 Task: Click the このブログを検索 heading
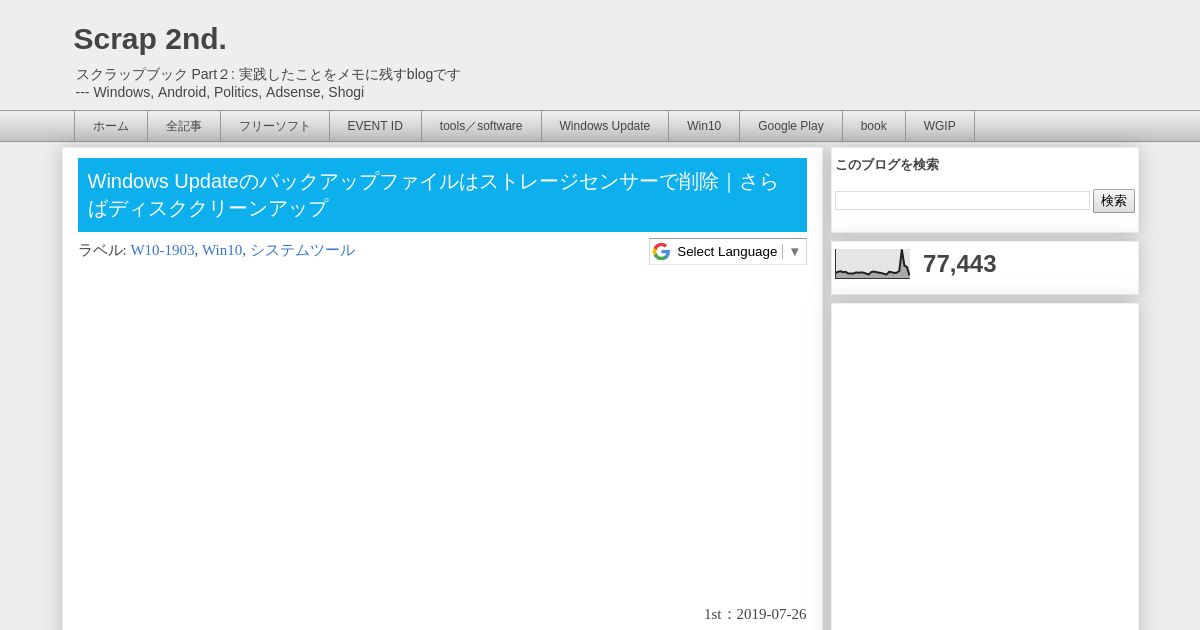coord(887,165)
